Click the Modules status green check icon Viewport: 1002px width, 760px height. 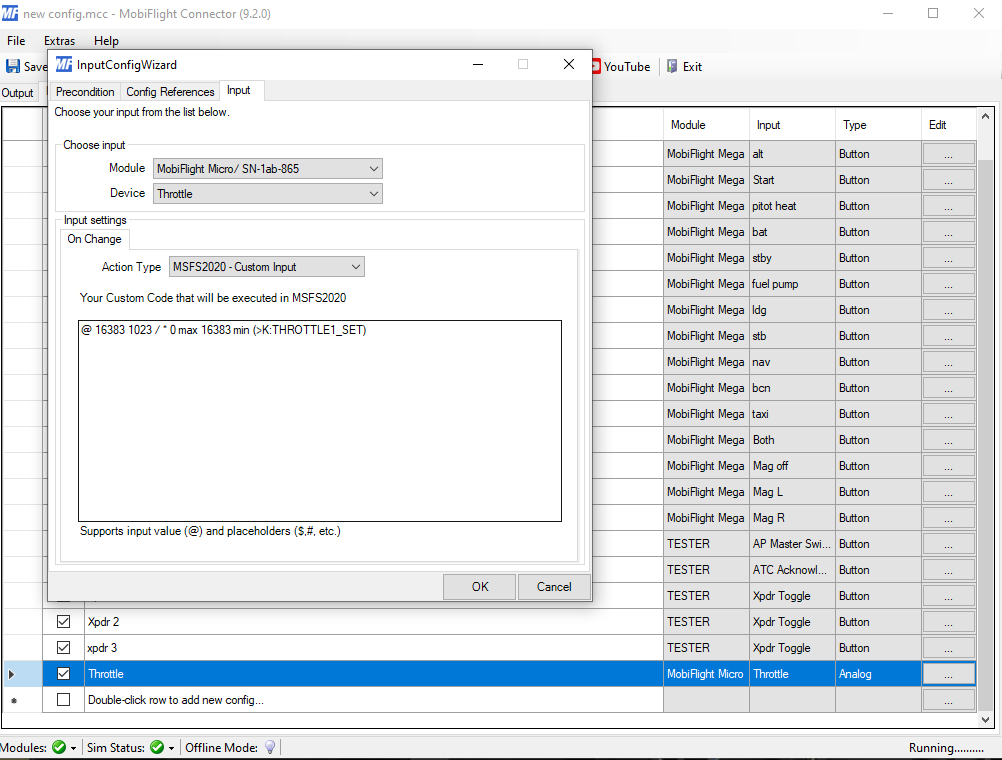click(59, 747)
